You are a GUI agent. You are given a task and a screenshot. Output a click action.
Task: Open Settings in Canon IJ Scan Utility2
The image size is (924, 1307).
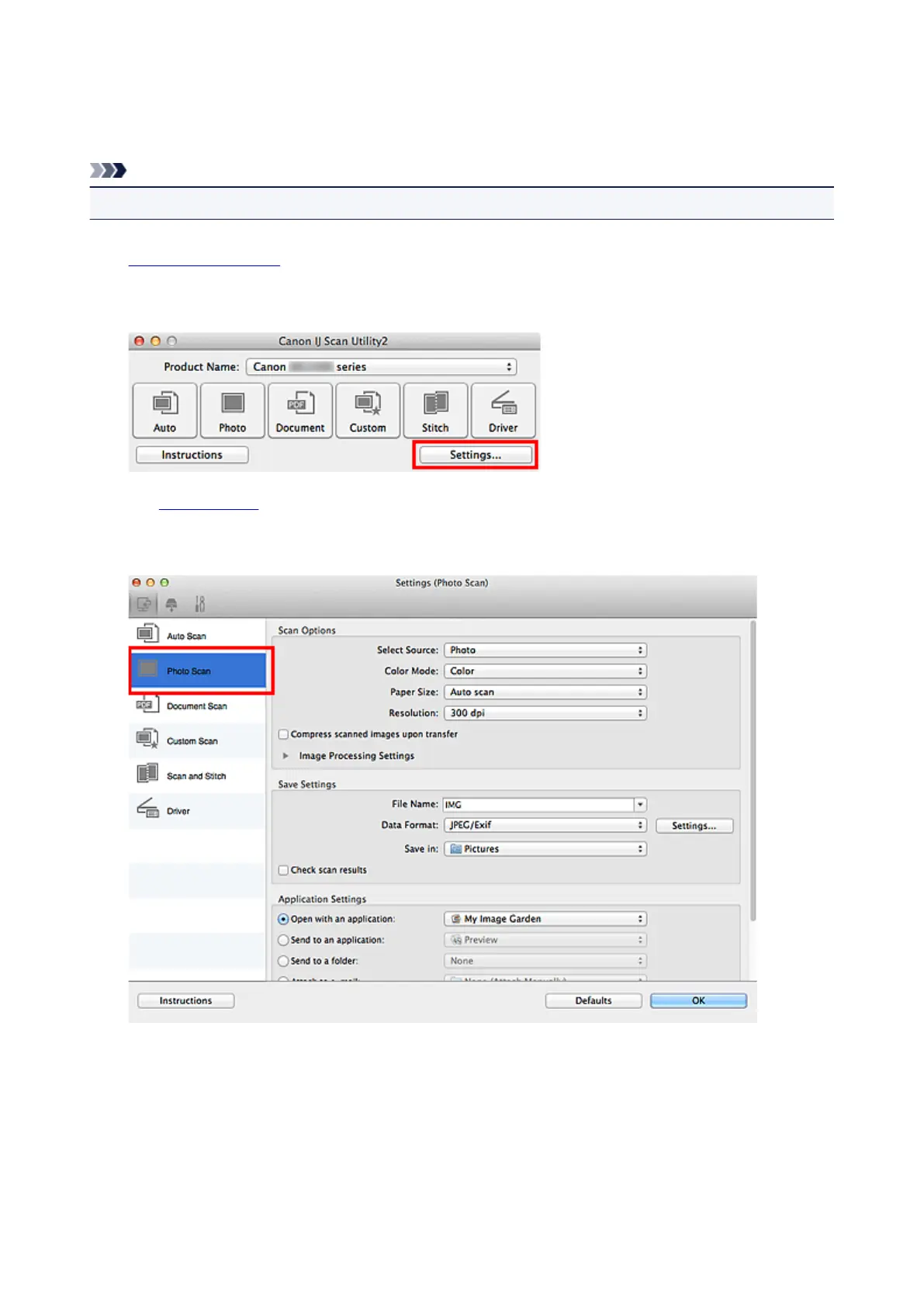[x=476, y=455]
